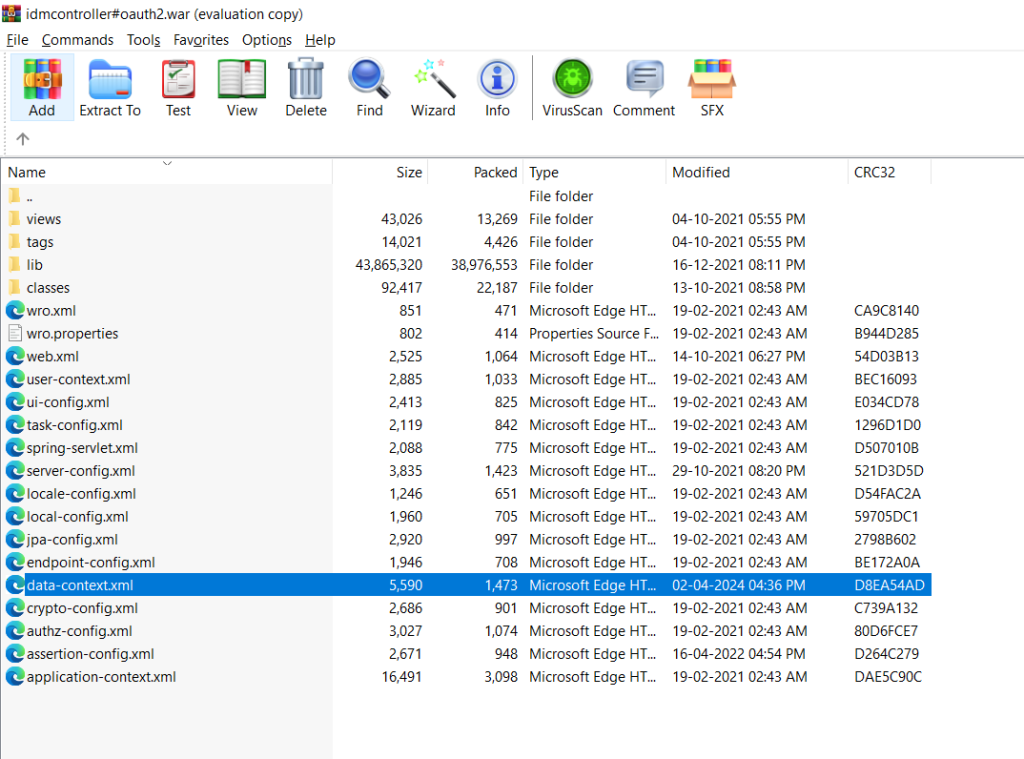Click the CRC32 value DAE5C90C
This screenshot has width=1024, height=759.
(x=888, y=676)
